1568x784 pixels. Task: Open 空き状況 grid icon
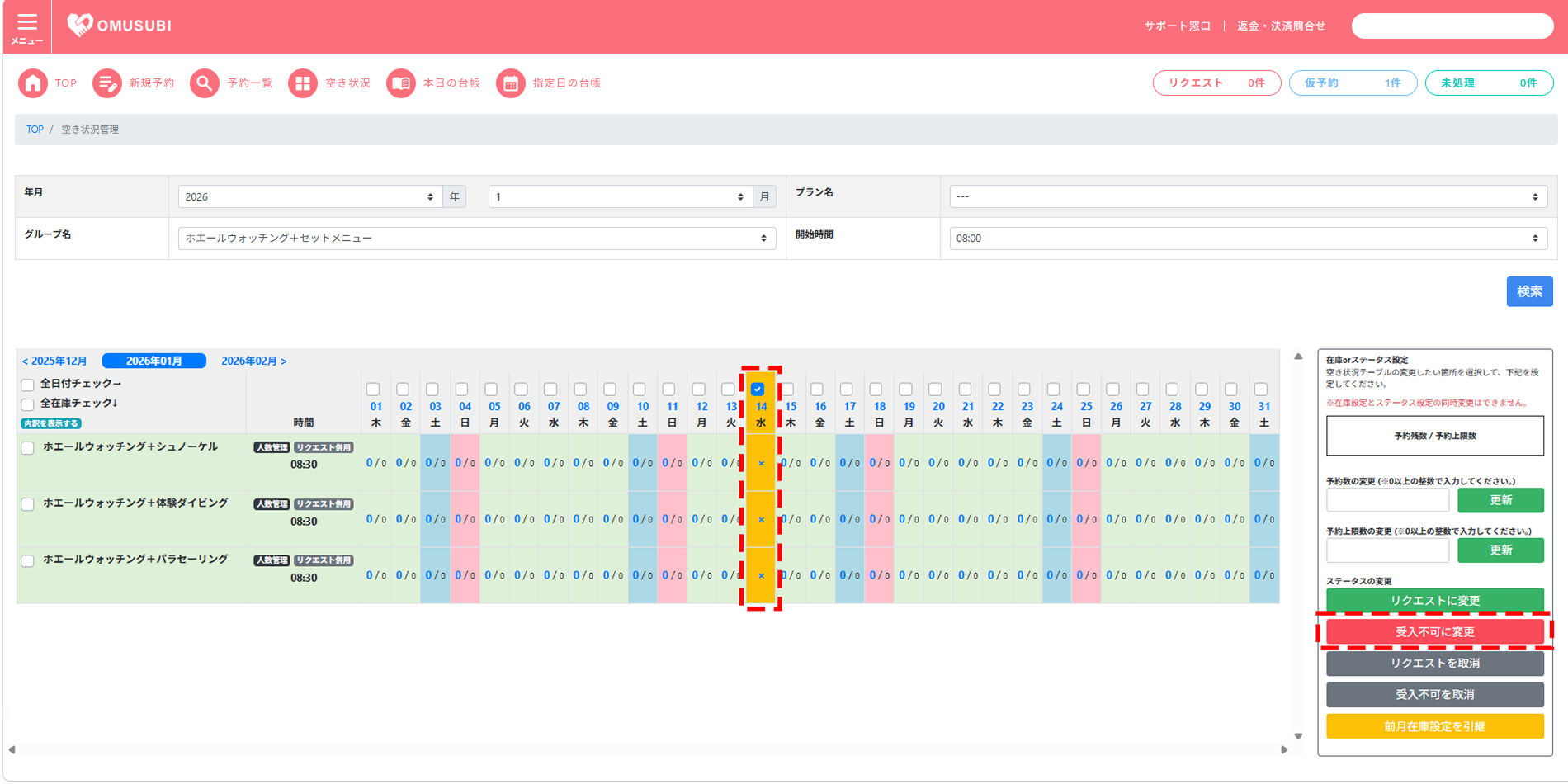[303, 83]
